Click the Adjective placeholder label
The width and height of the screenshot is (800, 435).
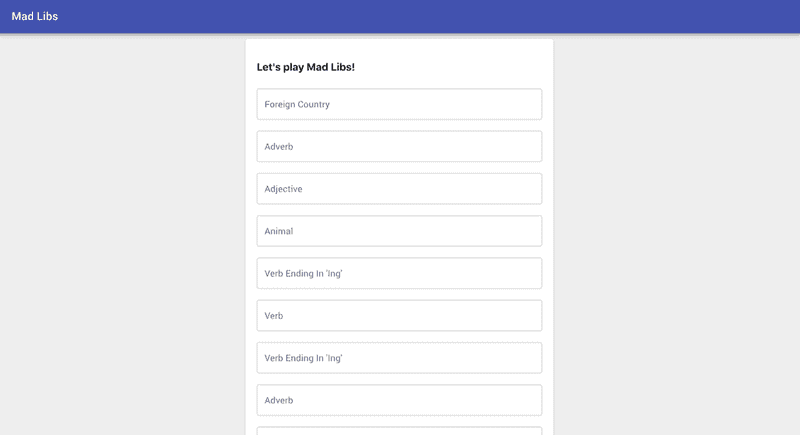pos(283,189)
